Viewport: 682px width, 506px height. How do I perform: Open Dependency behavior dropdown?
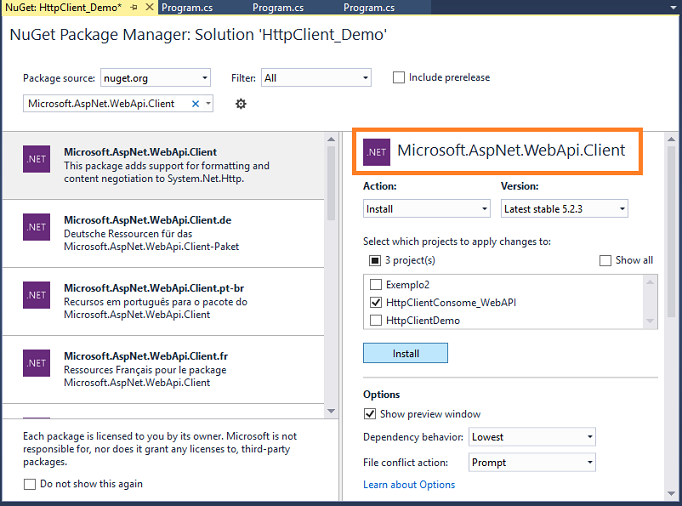pyautogui.click(x=532, y=437)
